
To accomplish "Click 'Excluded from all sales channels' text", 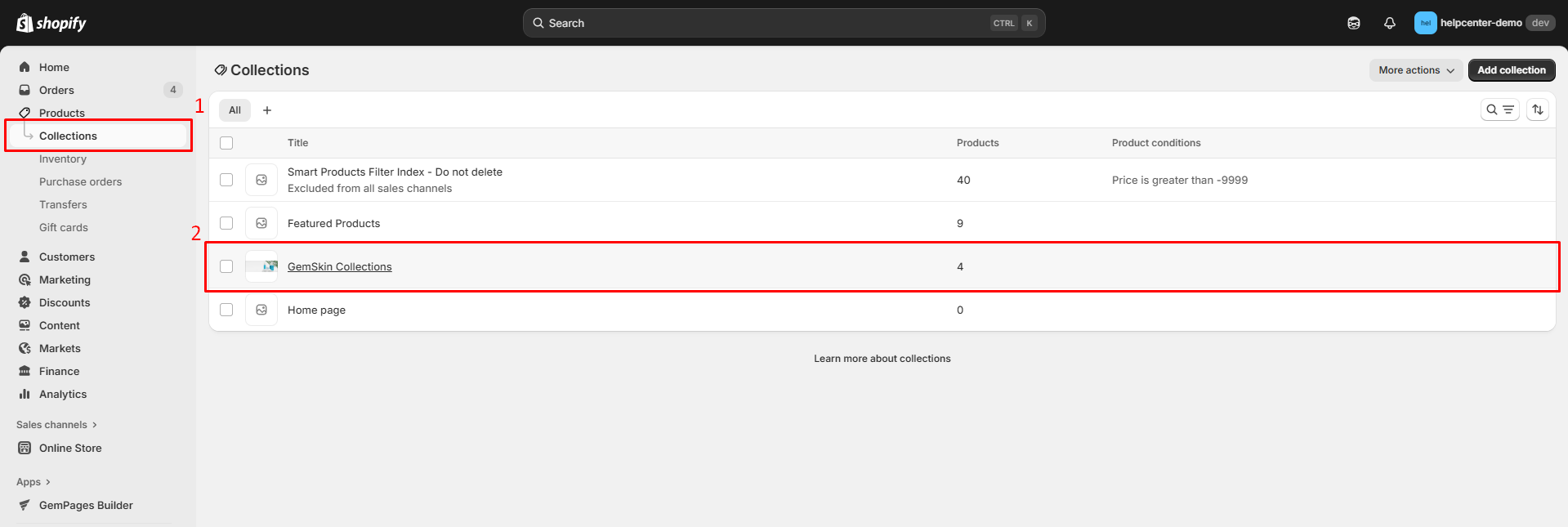I will [369, 188].
